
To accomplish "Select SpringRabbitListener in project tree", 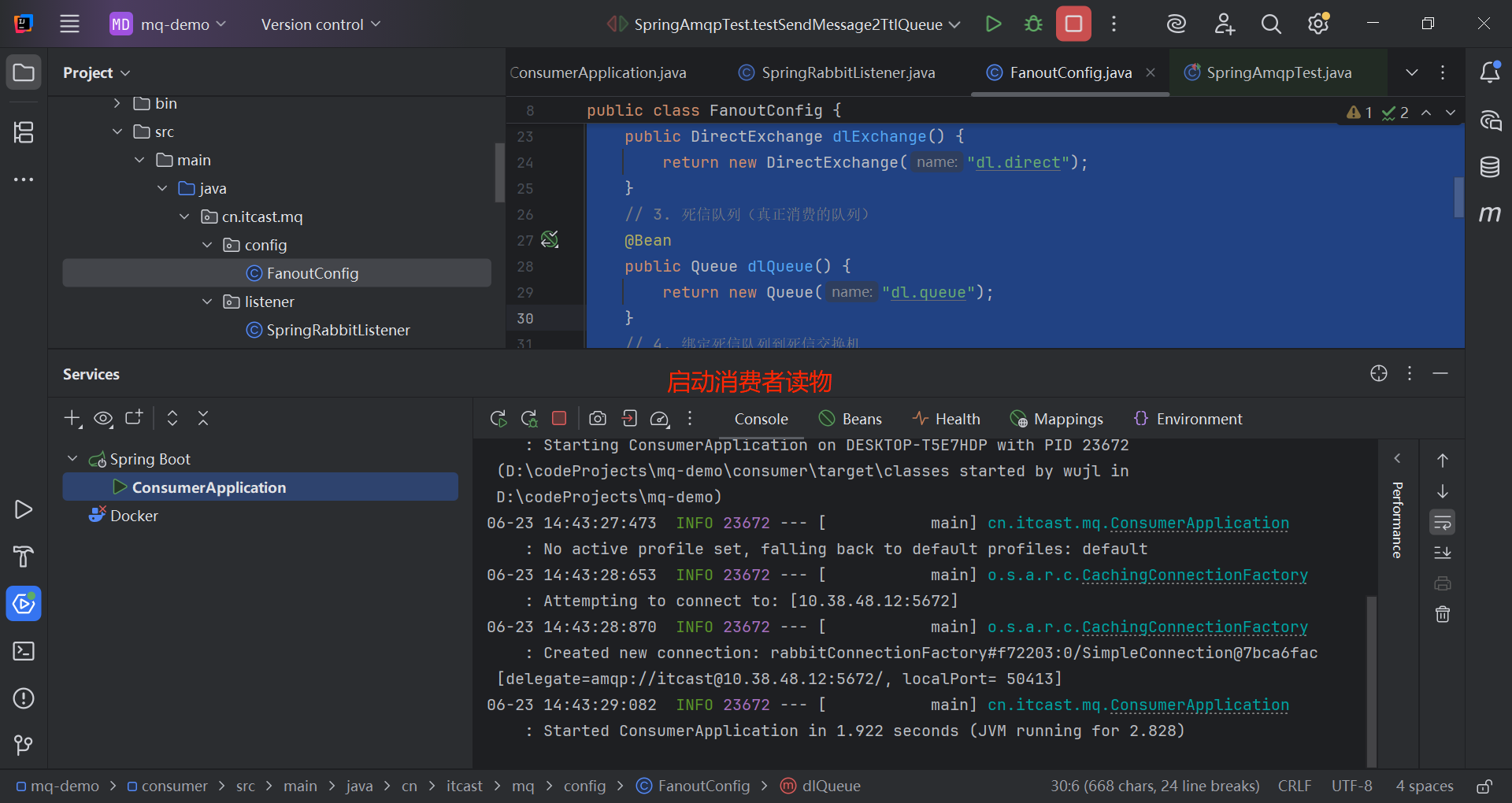I will point(338,330).
